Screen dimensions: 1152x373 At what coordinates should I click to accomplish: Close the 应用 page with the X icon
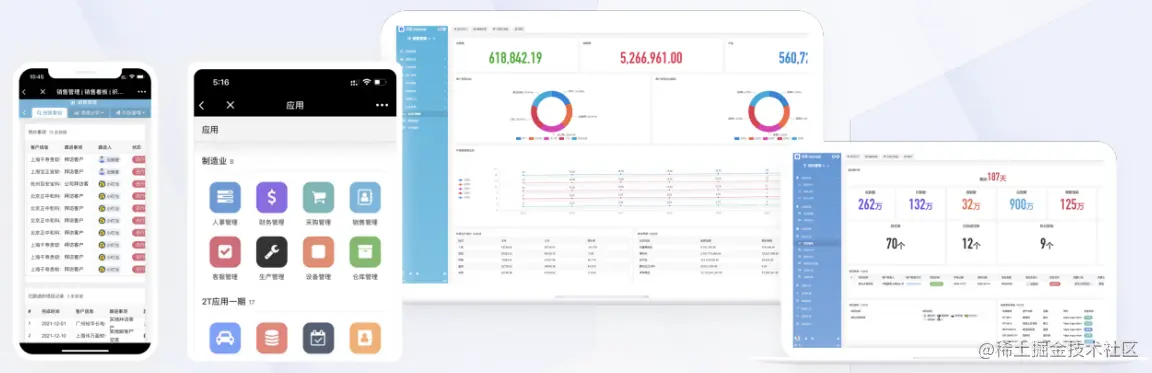coord(230,105)
